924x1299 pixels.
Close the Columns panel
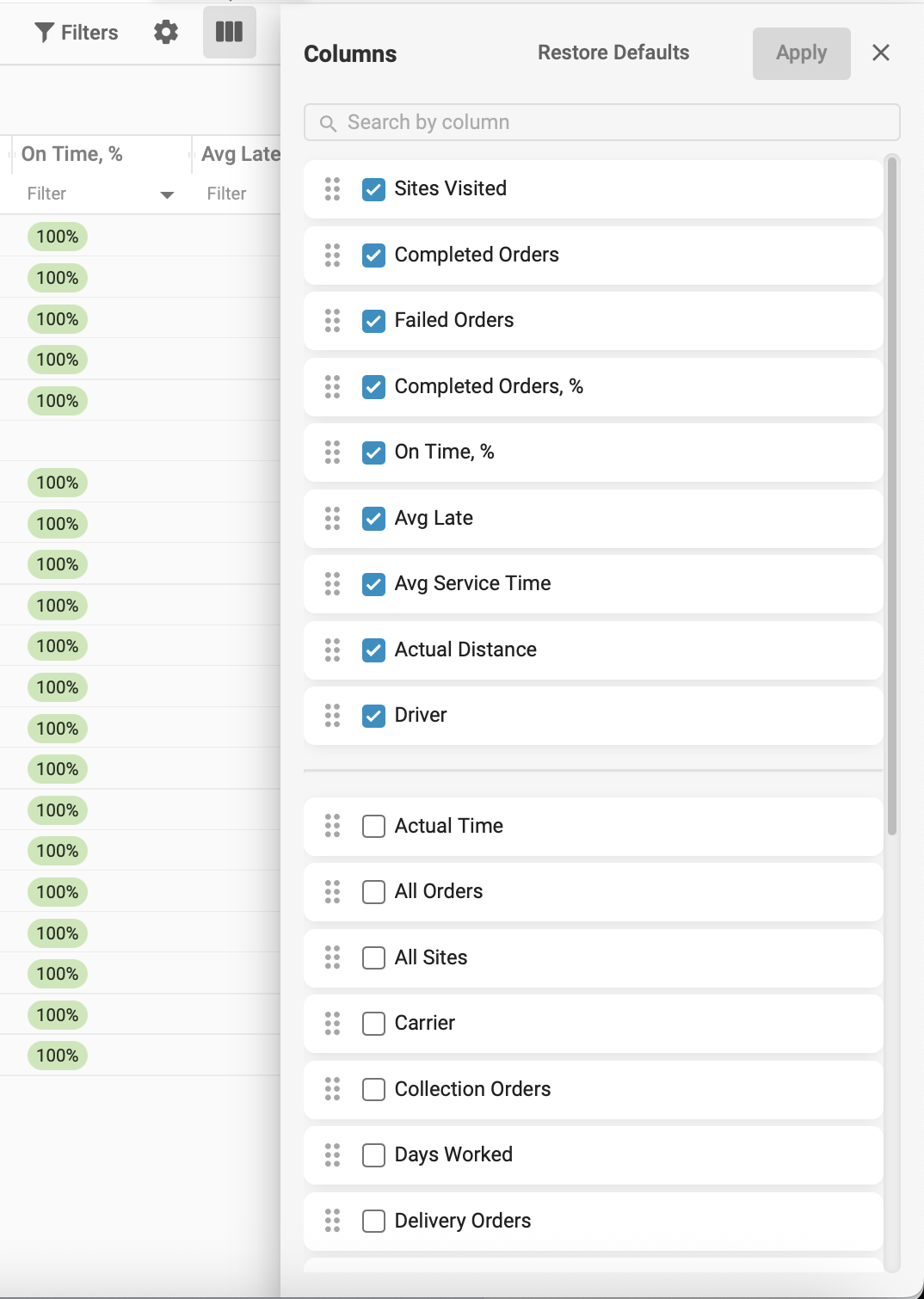[880, 53]
